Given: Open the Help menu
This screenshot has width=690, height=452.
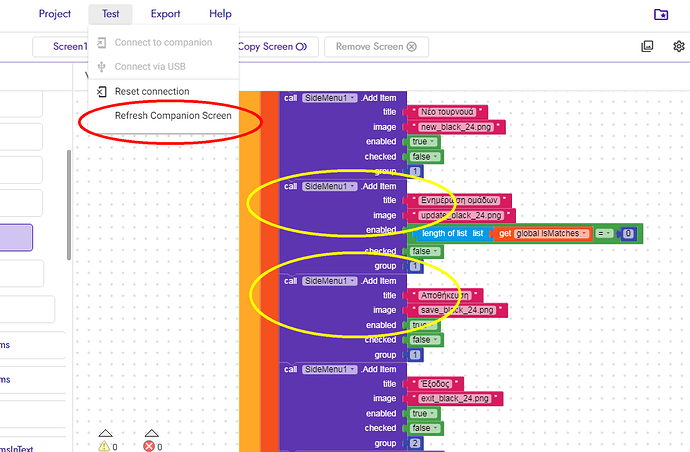Looking at the screenshot, I should (x=220, y=14).
